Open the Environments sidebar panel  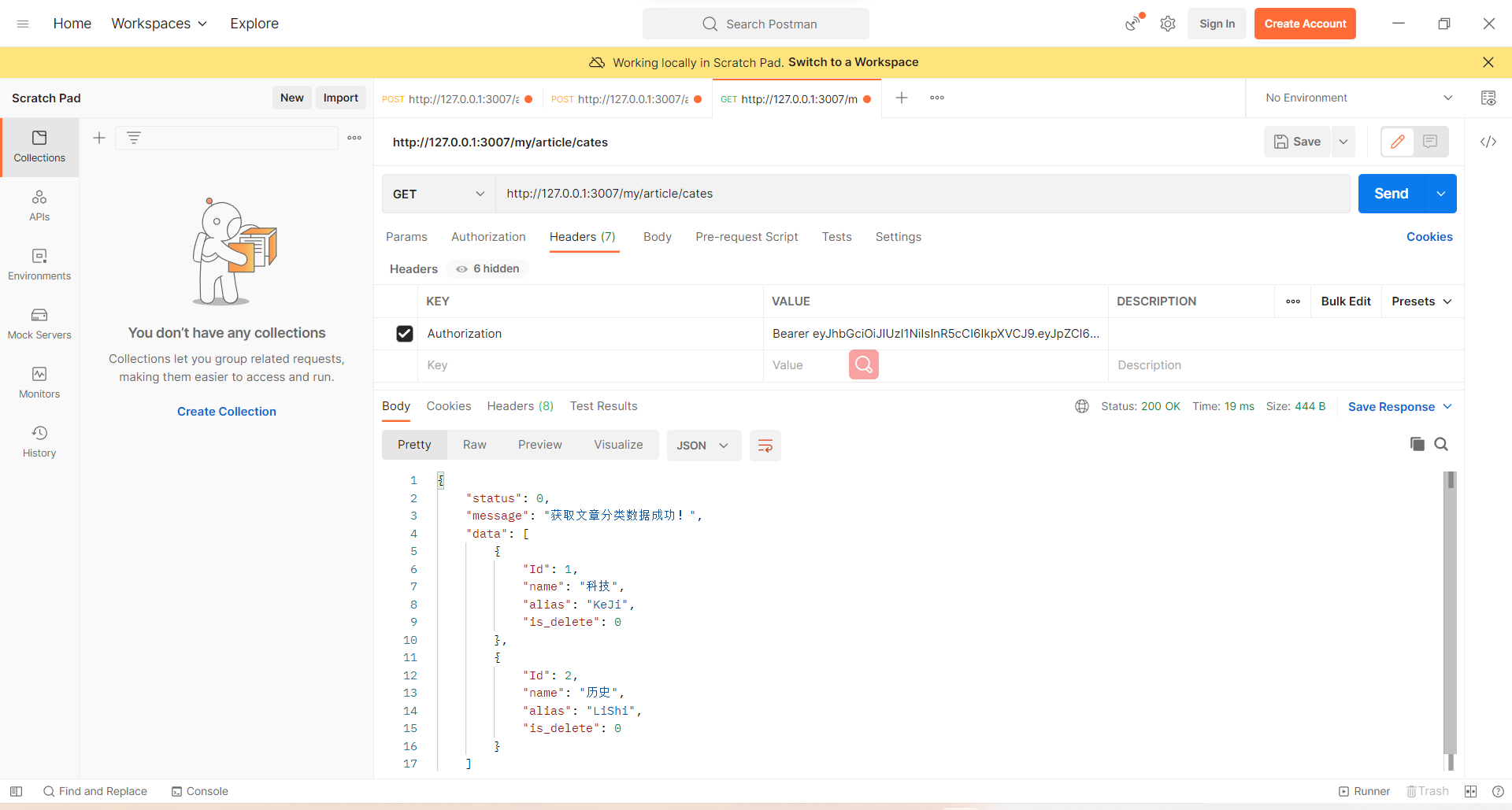point(39,265)
